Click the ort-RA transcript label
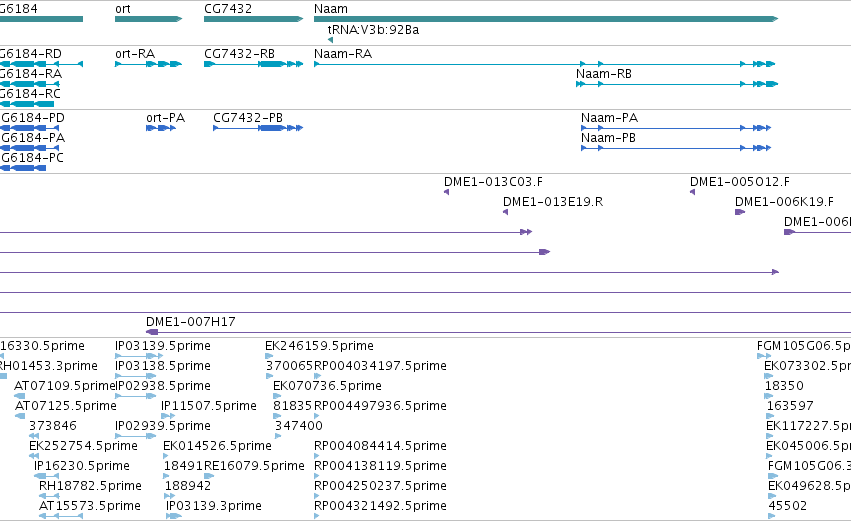Viewport: 851px width, 521px height. click(x=135, y=54)
